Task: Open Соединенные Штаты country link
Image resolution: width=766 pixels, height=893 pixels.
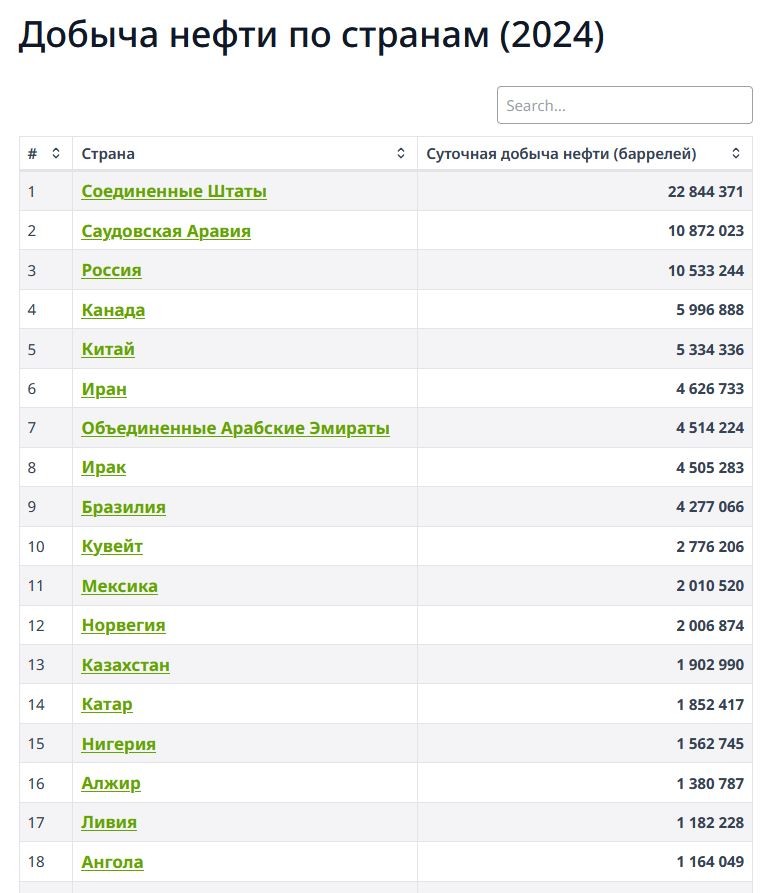Action: click(174, 191)
